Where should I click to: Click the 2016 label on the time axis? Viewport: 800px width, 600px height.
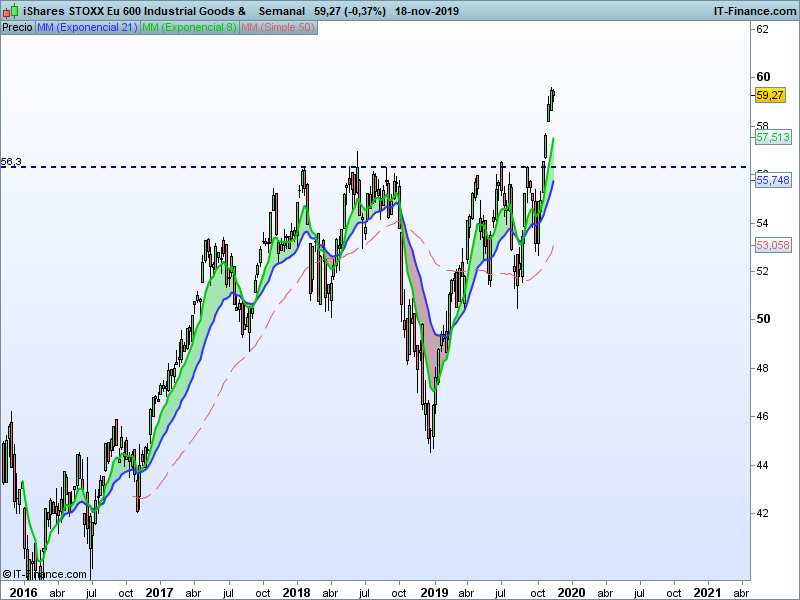pyautogui.click(x=24, y=592)
